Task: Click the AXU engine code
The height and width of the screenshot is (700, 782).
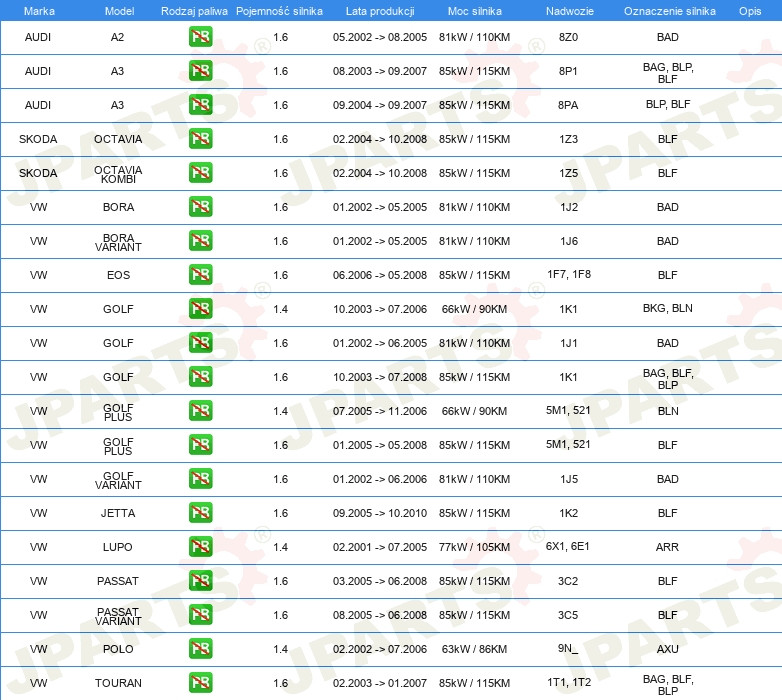Action: 667,649
